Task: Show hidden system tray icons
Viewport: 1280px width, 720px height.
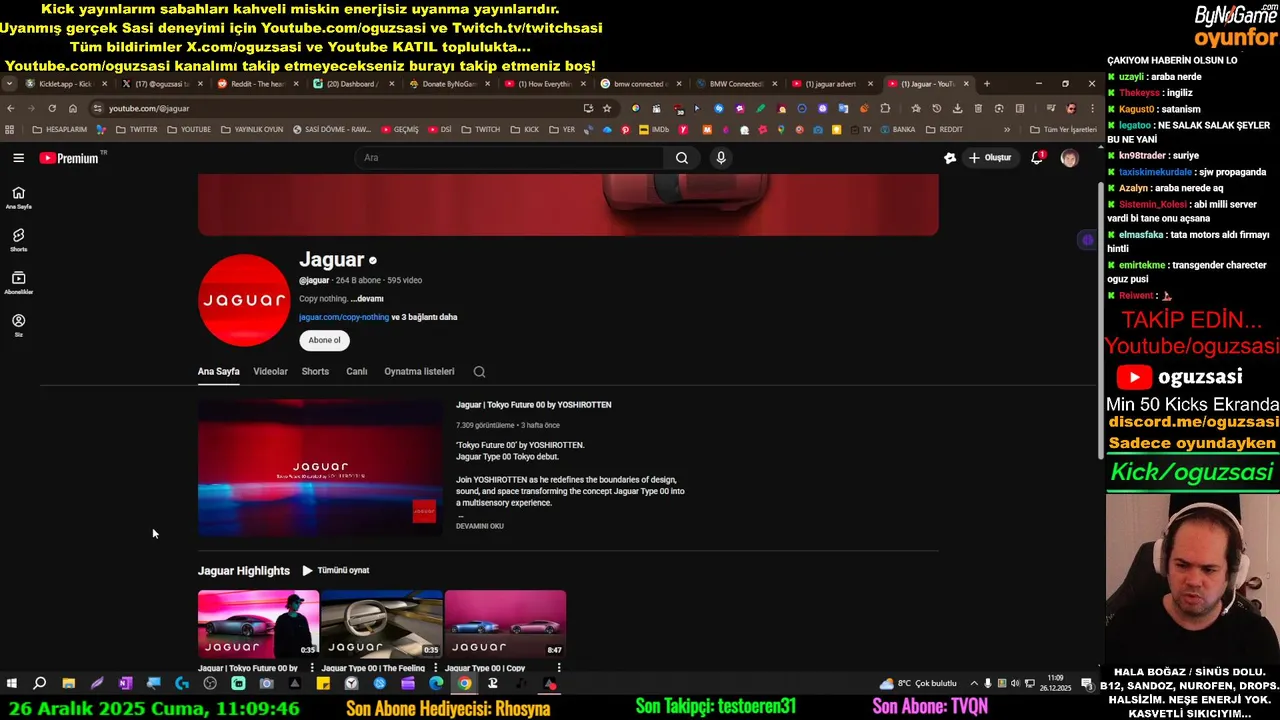Action: tap(974, 684)
